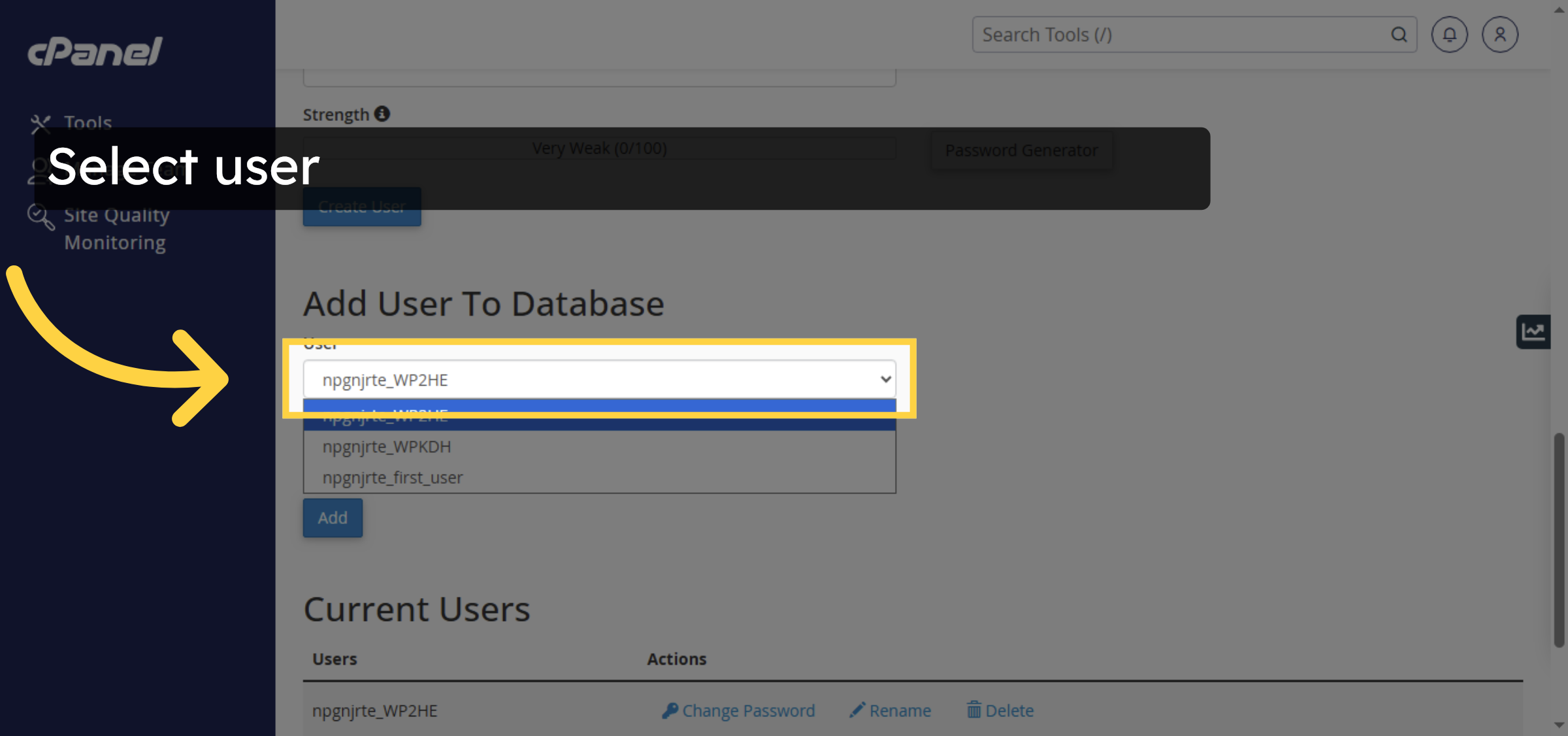
Task: Open the notifications bell
Action: pos(1449,34)
